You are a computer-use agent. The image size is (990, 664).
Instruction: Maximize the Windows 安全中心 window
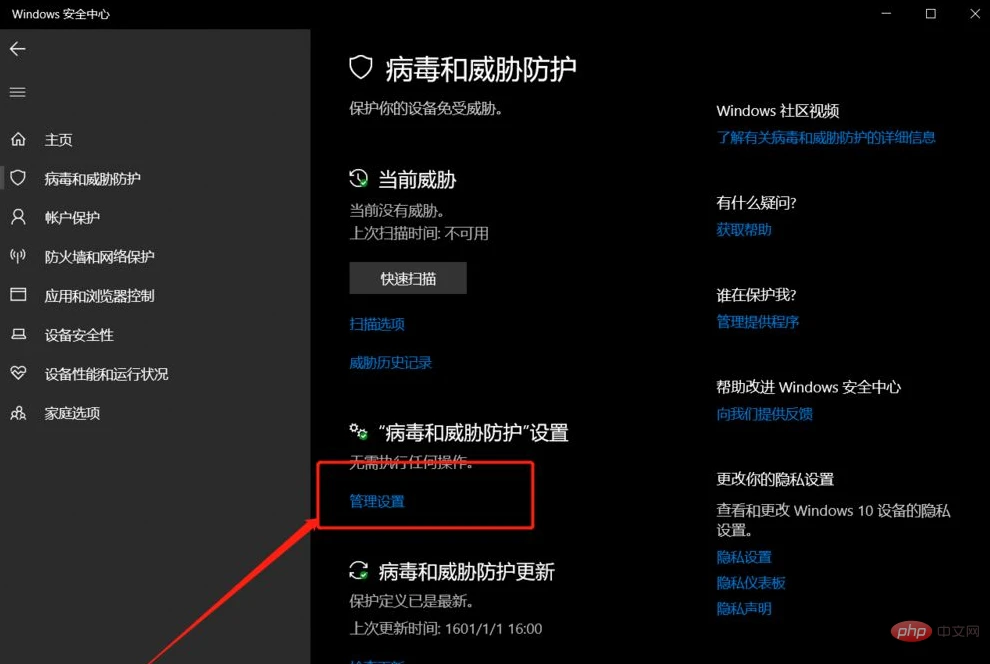[931, 14]
